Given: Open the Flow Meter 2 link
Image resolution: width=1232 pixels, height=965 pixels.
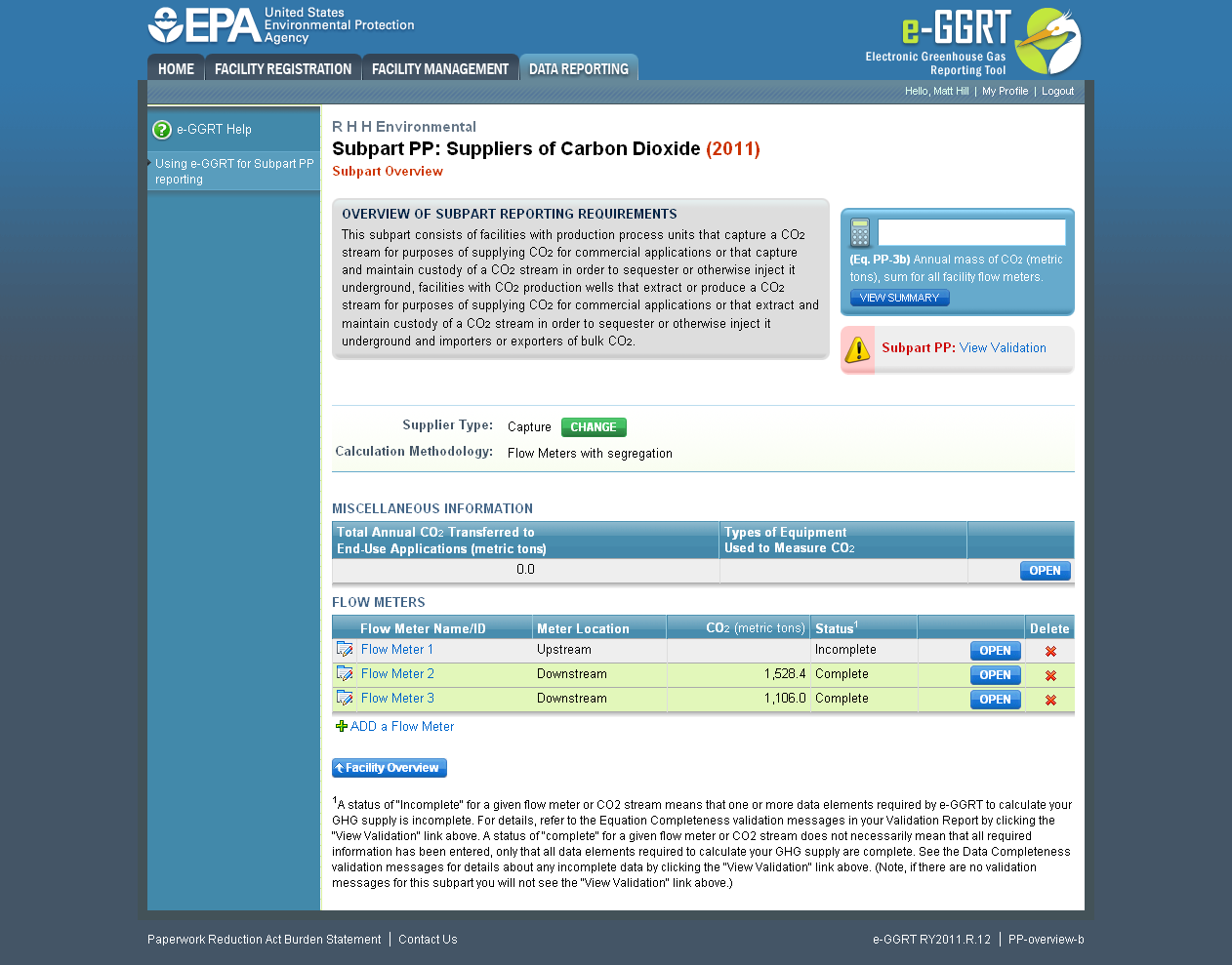Looking at the screenshot, I should (x=397, y=674).
